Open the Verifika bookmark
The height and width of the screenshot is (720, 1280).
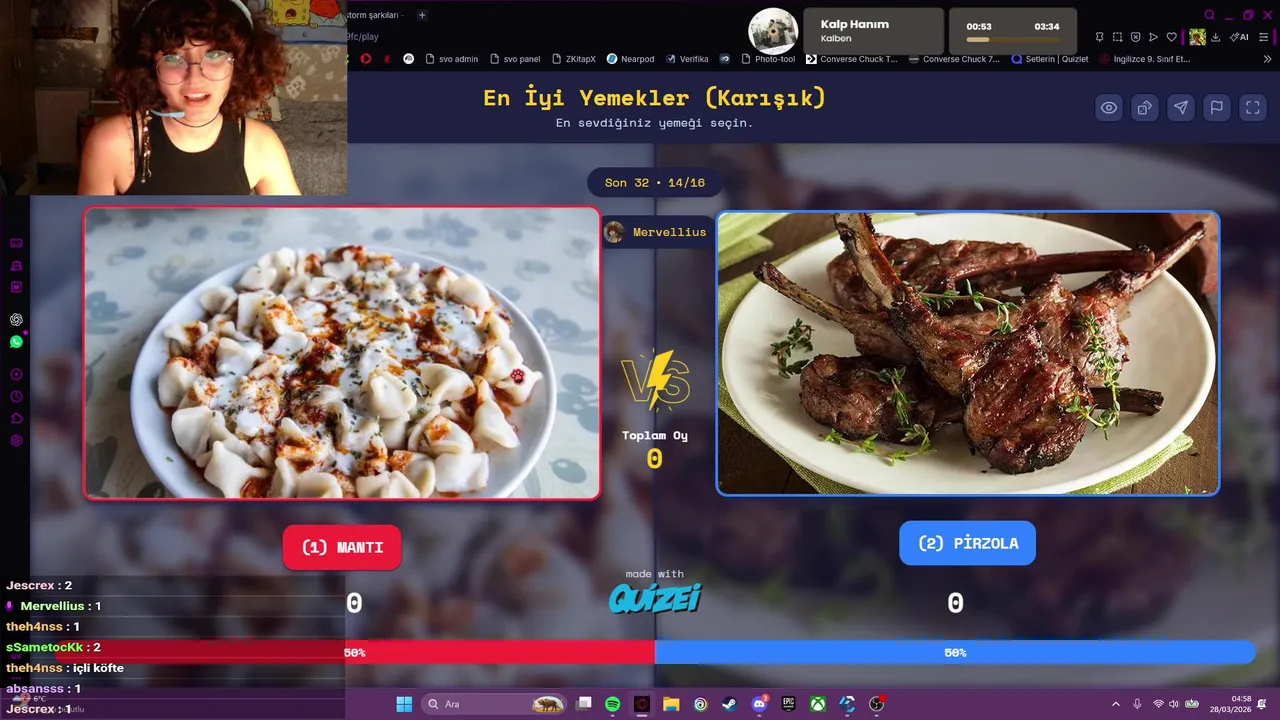click(x=687, y=59)
